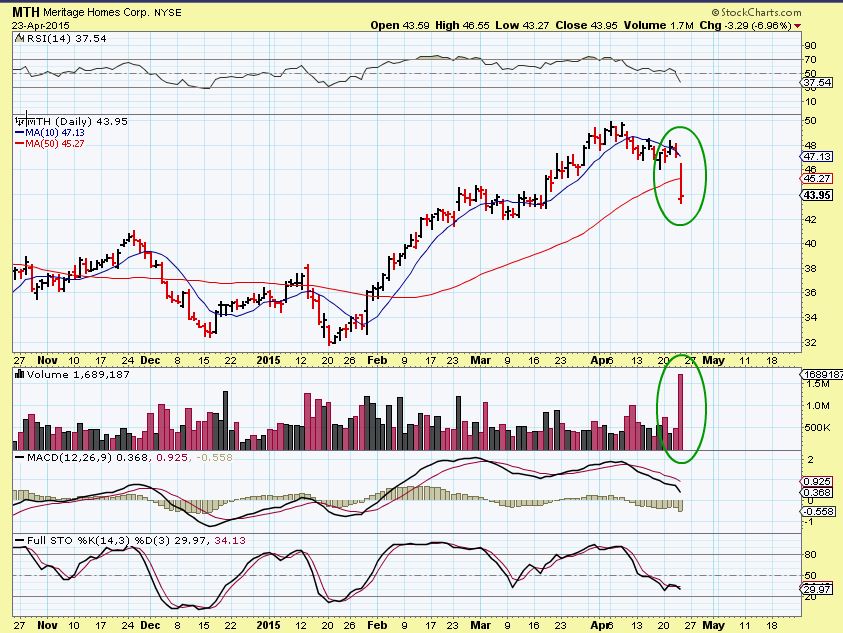Click the red down arrow after Chg
843x633 pixels.
(x=797, y=26)
